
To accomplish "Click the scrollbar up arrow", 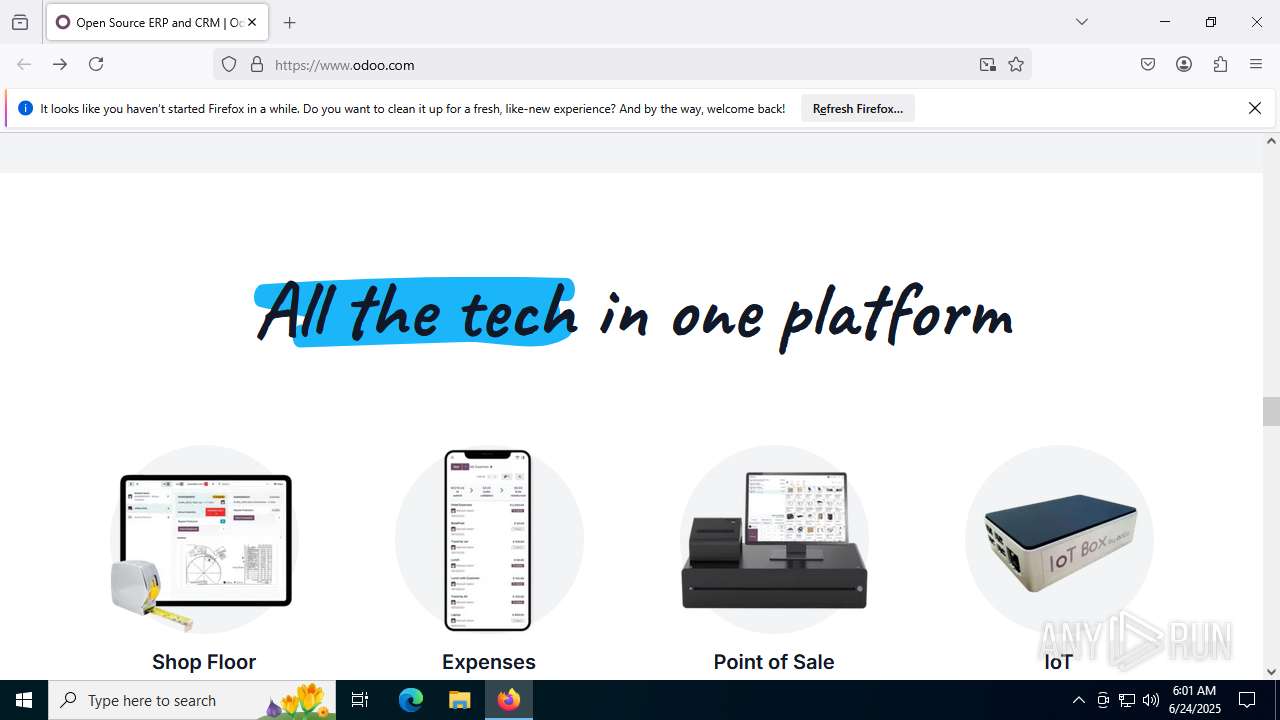I will pos(1271,141).
